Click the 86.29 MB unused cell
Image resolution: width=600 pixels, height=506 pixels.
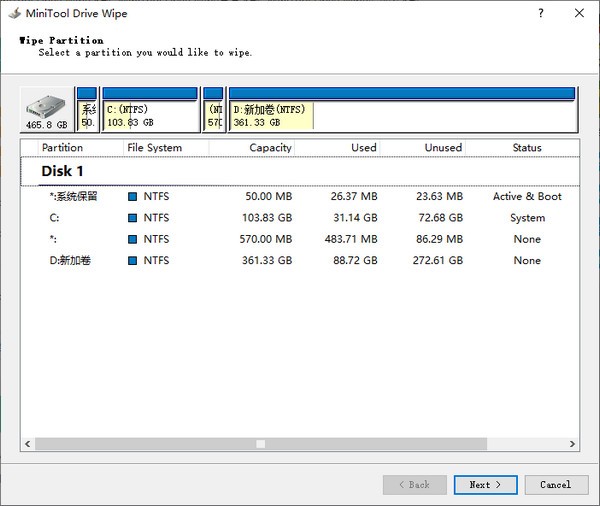click(440, 239)
